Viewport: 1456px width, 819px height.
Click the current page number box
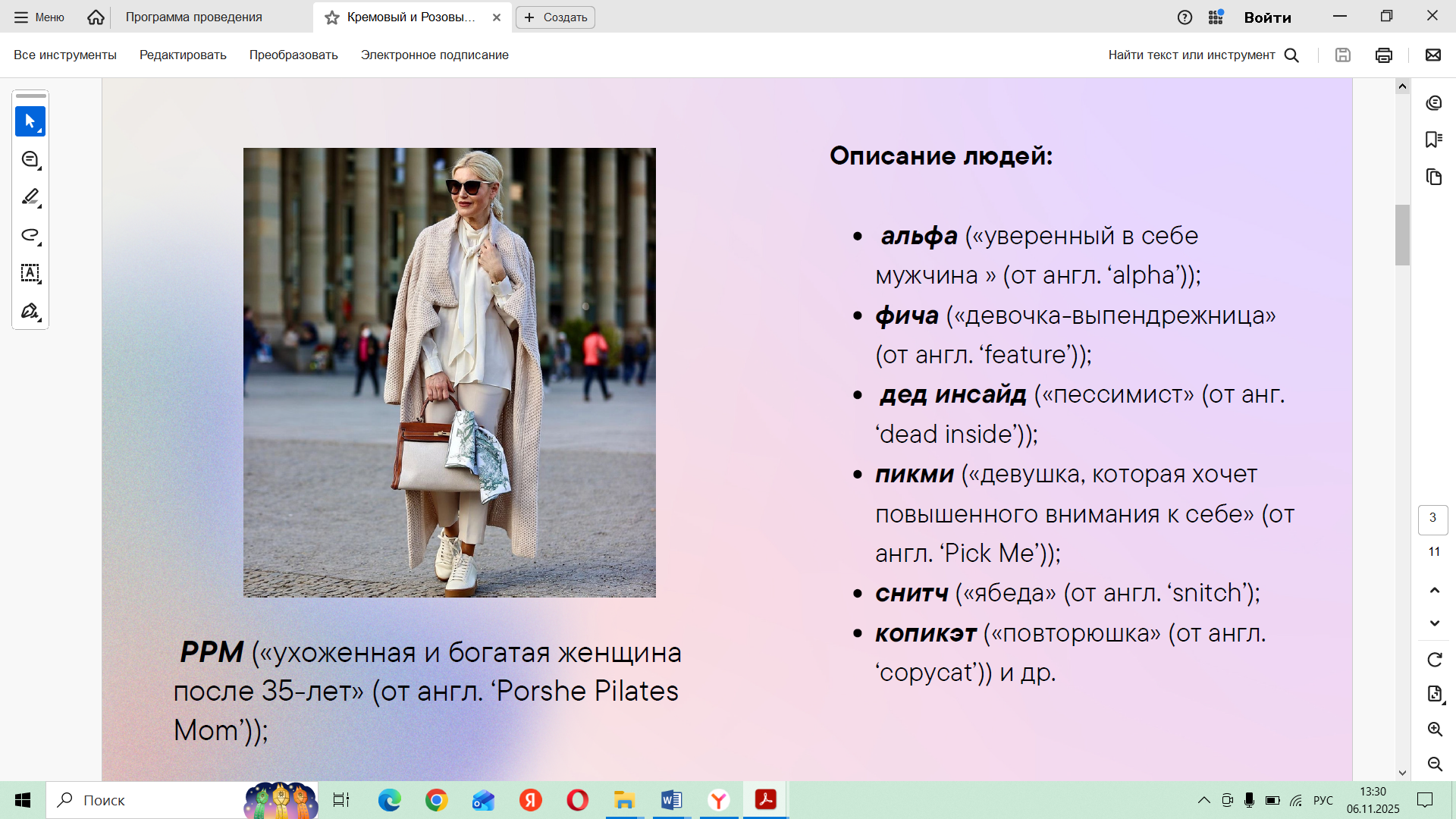pos(1432,519)
